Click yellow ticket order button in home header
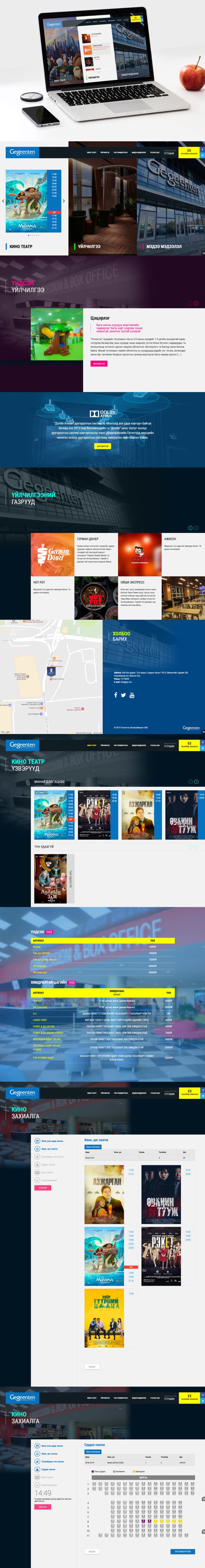 coord(189,152)
